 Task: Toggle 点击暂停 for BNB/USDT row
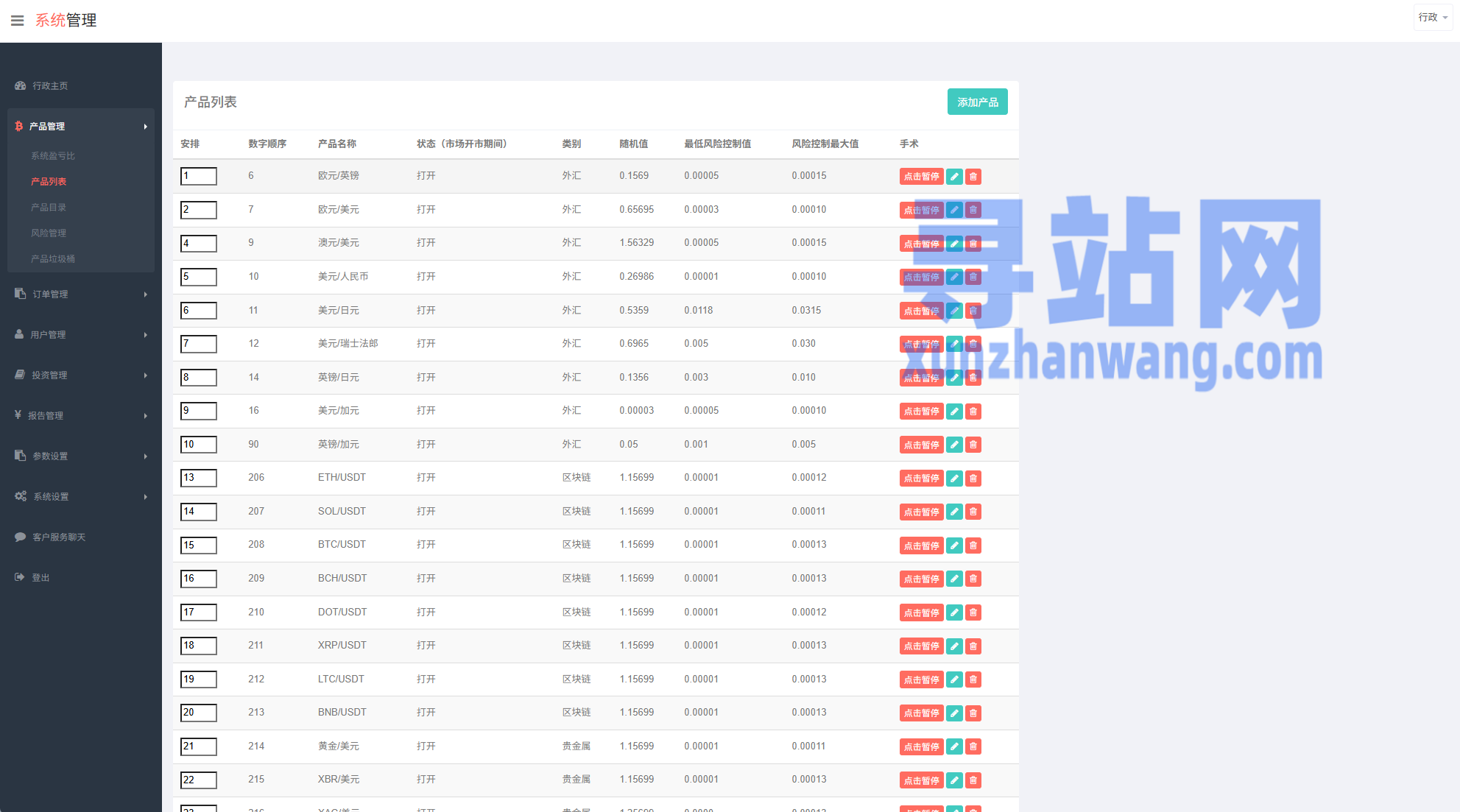point(921,713)
